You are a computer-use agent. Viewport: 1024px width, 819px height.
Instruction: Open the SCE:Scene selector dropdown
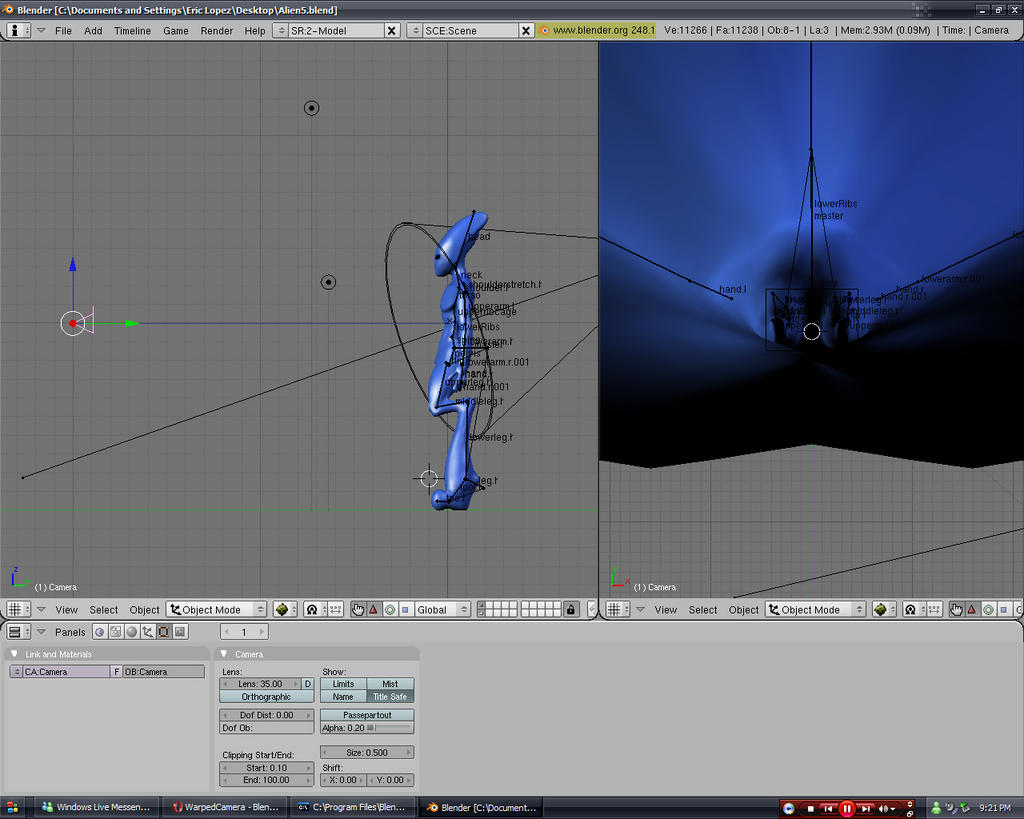click(414, 30)
